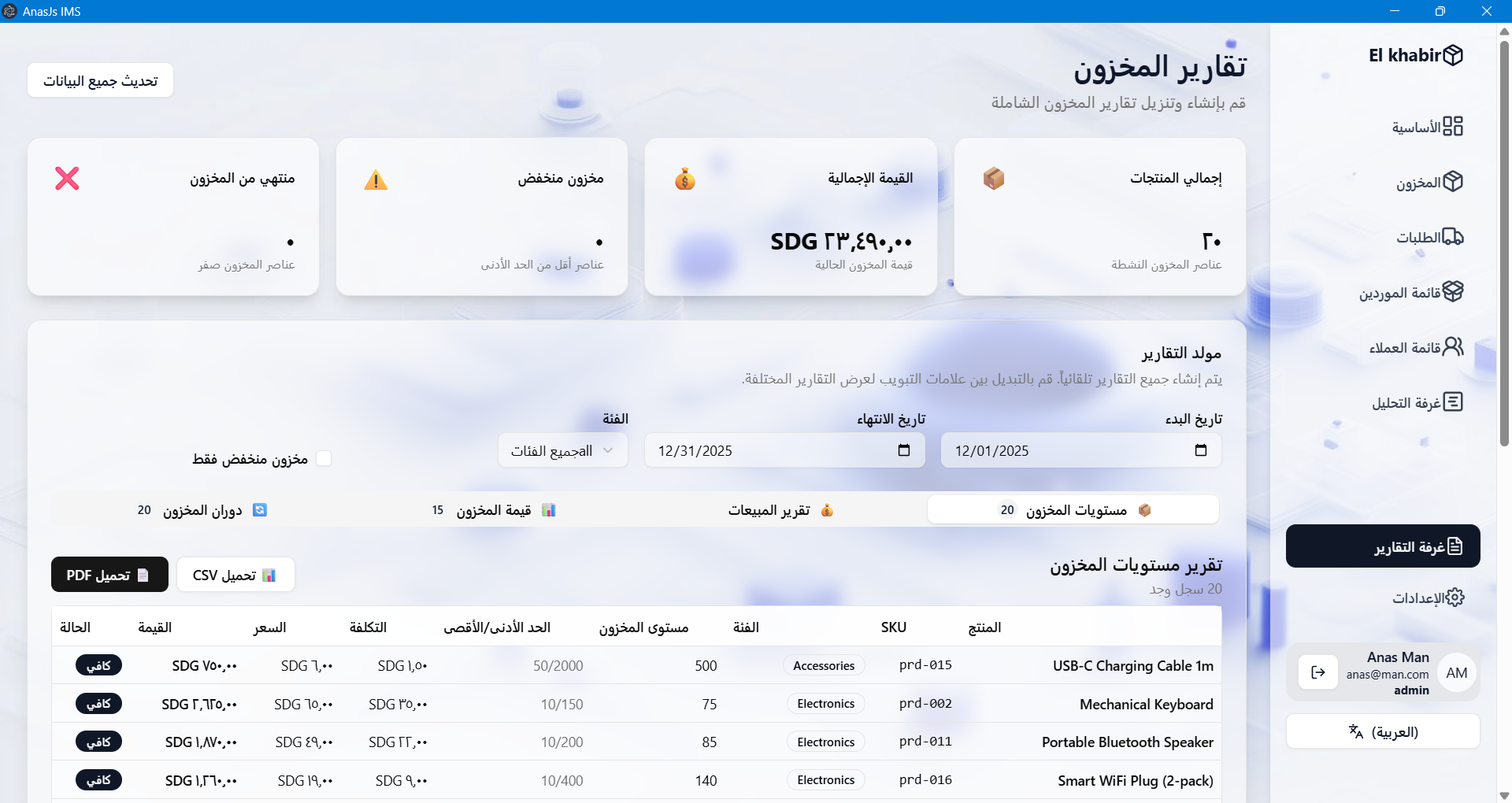Click تحميل PDF button
1512x803 pixels.
click(x=109, y=575)
